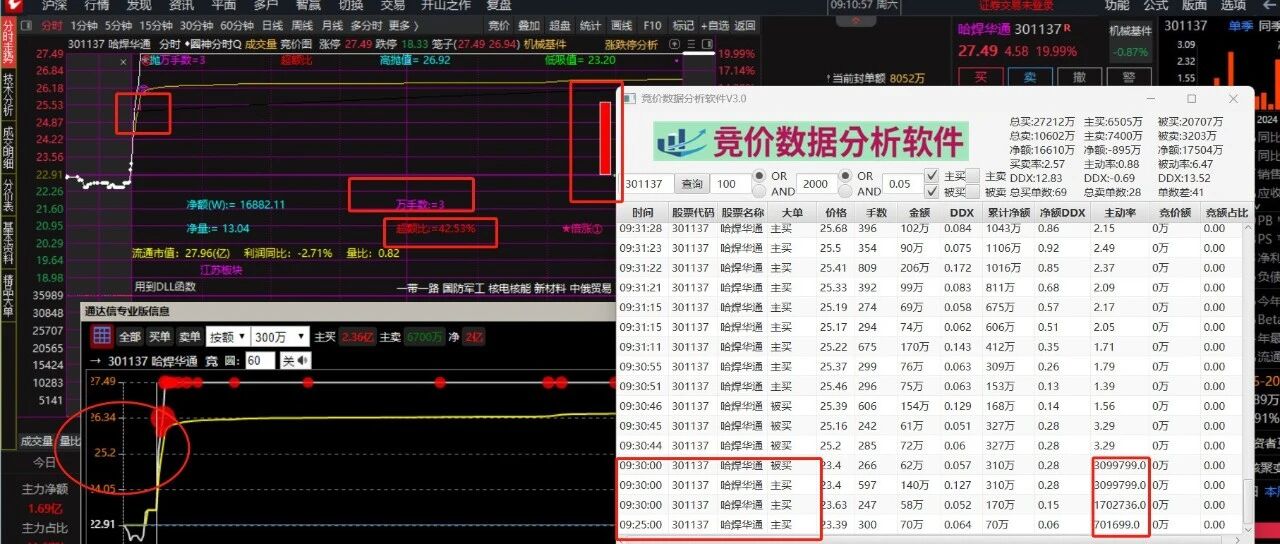Image resolution: width=1280 pixels, height=544 pixels.
Task: Click the 警 alert button
Action: [x=1129, y=77]
